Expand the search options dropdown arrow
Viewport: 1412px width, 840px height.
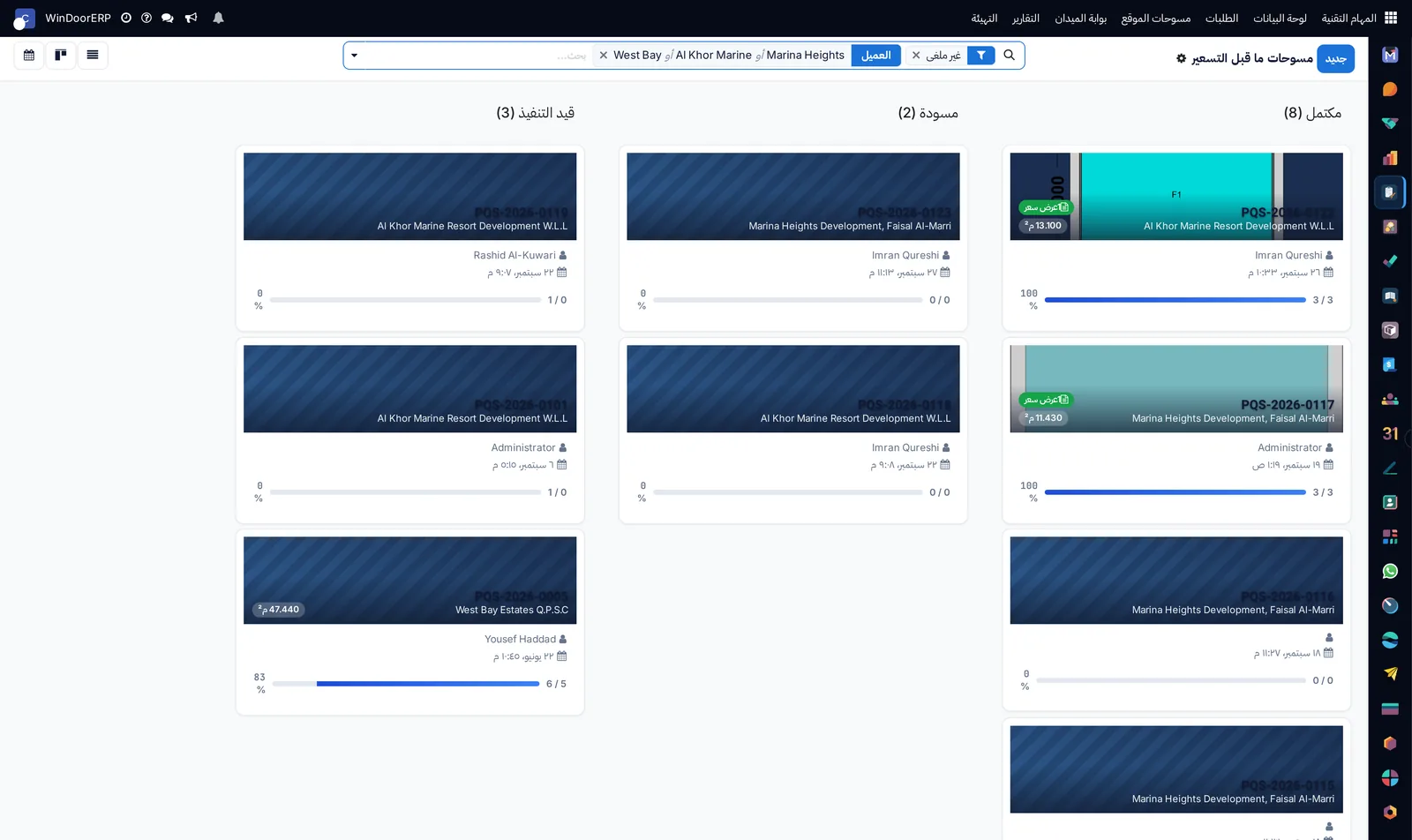coord(355,56)
